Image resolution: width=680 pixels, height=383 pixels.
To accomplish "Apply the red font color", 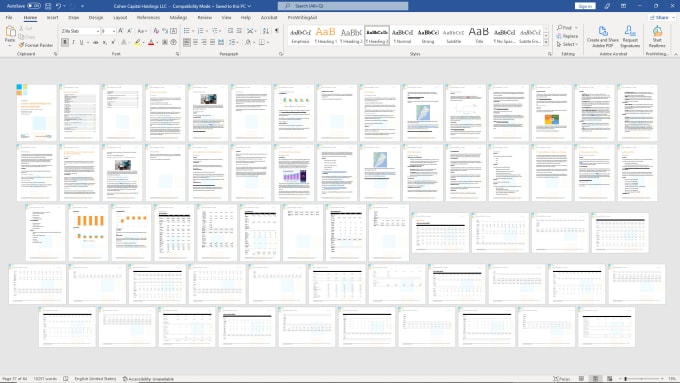I will tap(151, 43).
